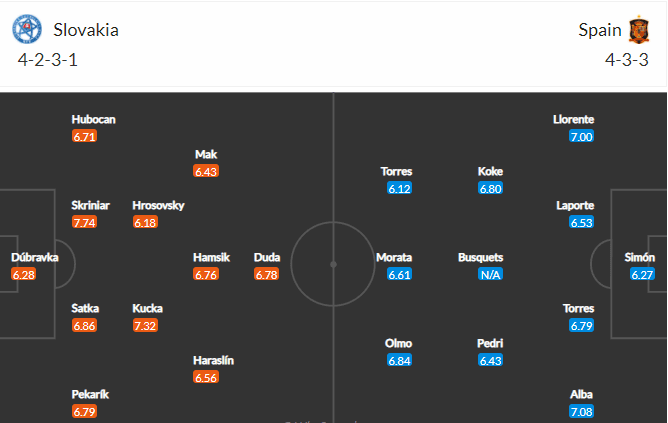Open the Spain team name link
Screen dimensions: 668x423
click(x=600, y=30)
